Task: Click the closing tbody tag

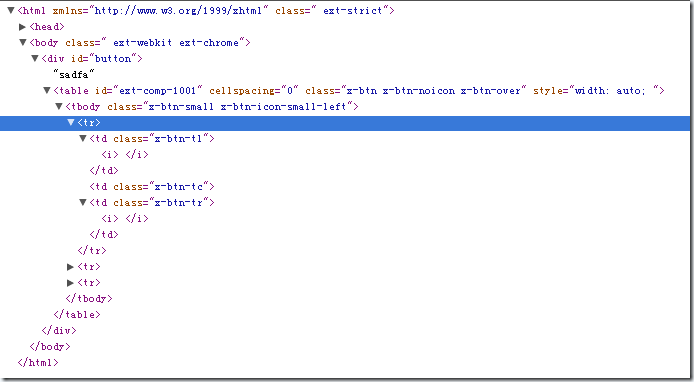Action: tap(89, 298)
